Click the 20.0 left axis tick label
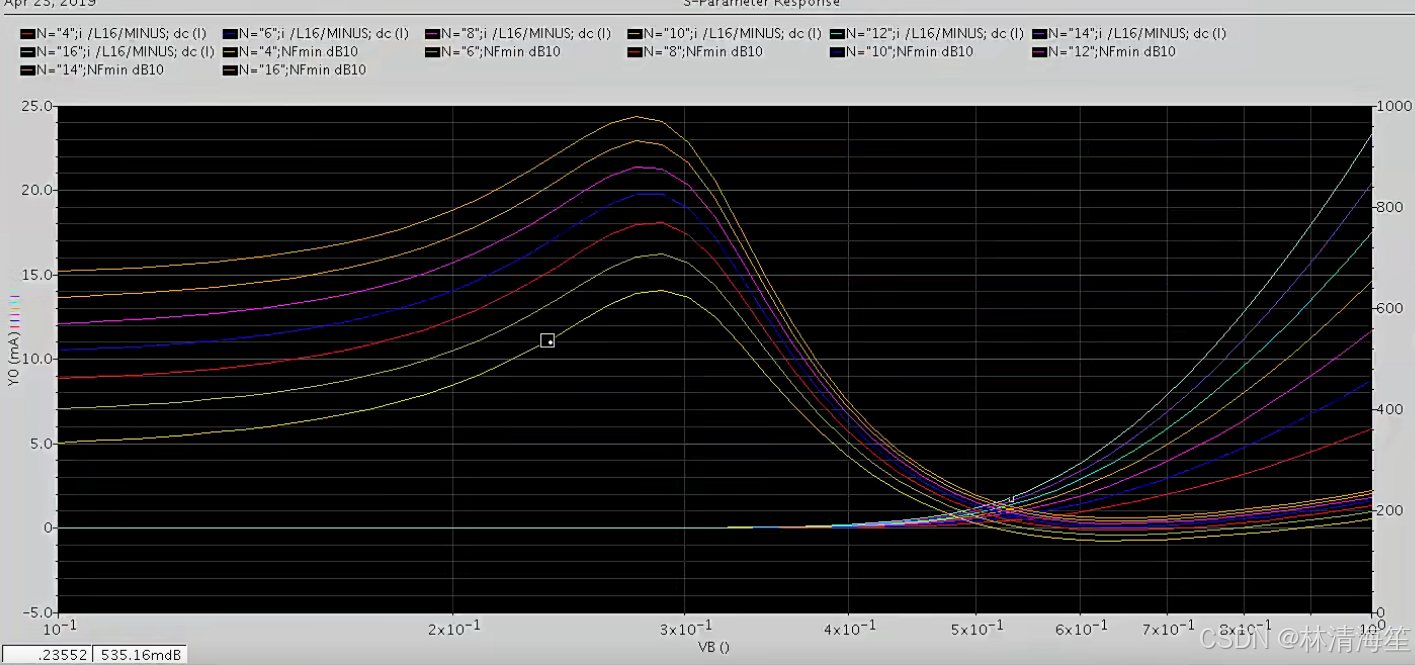 (38, 190)
